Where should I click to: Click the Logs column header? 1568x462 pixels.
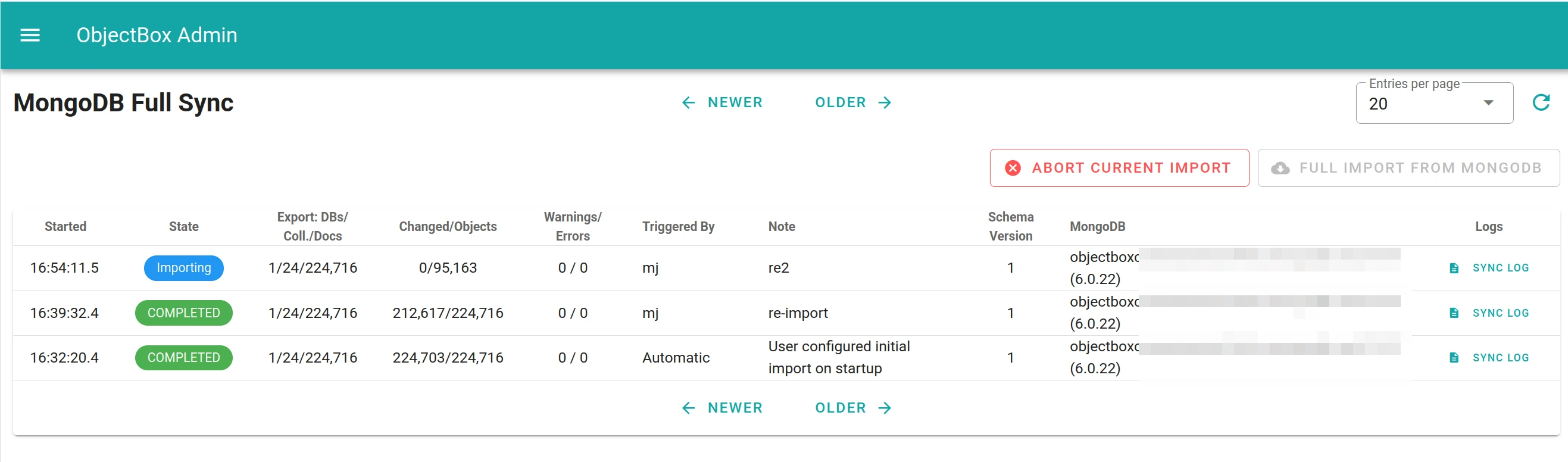(x=1489, y=226)
